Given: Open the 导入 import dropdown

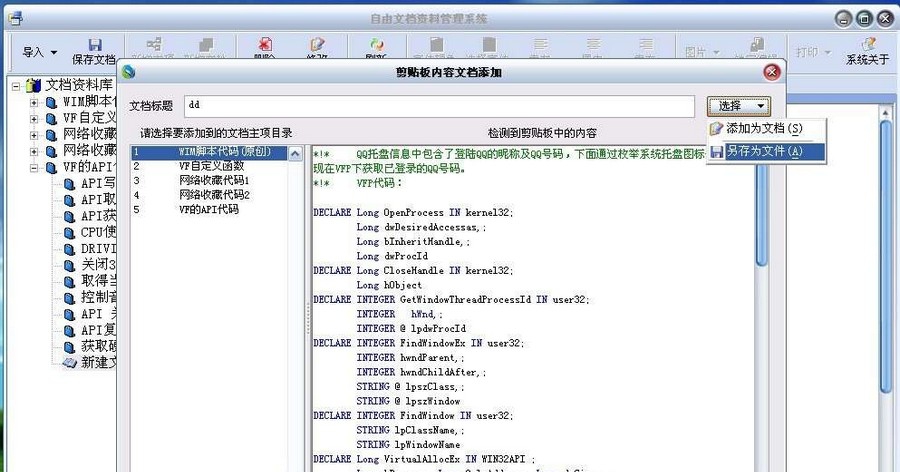Looking at the screenshot, I should click(x=40, y=52).
